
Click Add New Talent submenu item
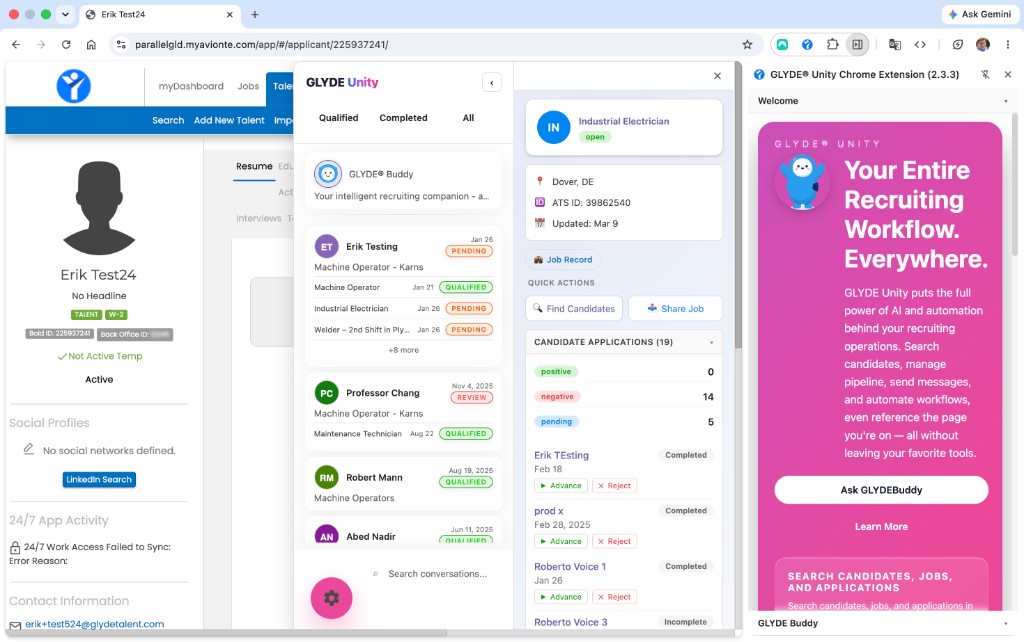229,120
